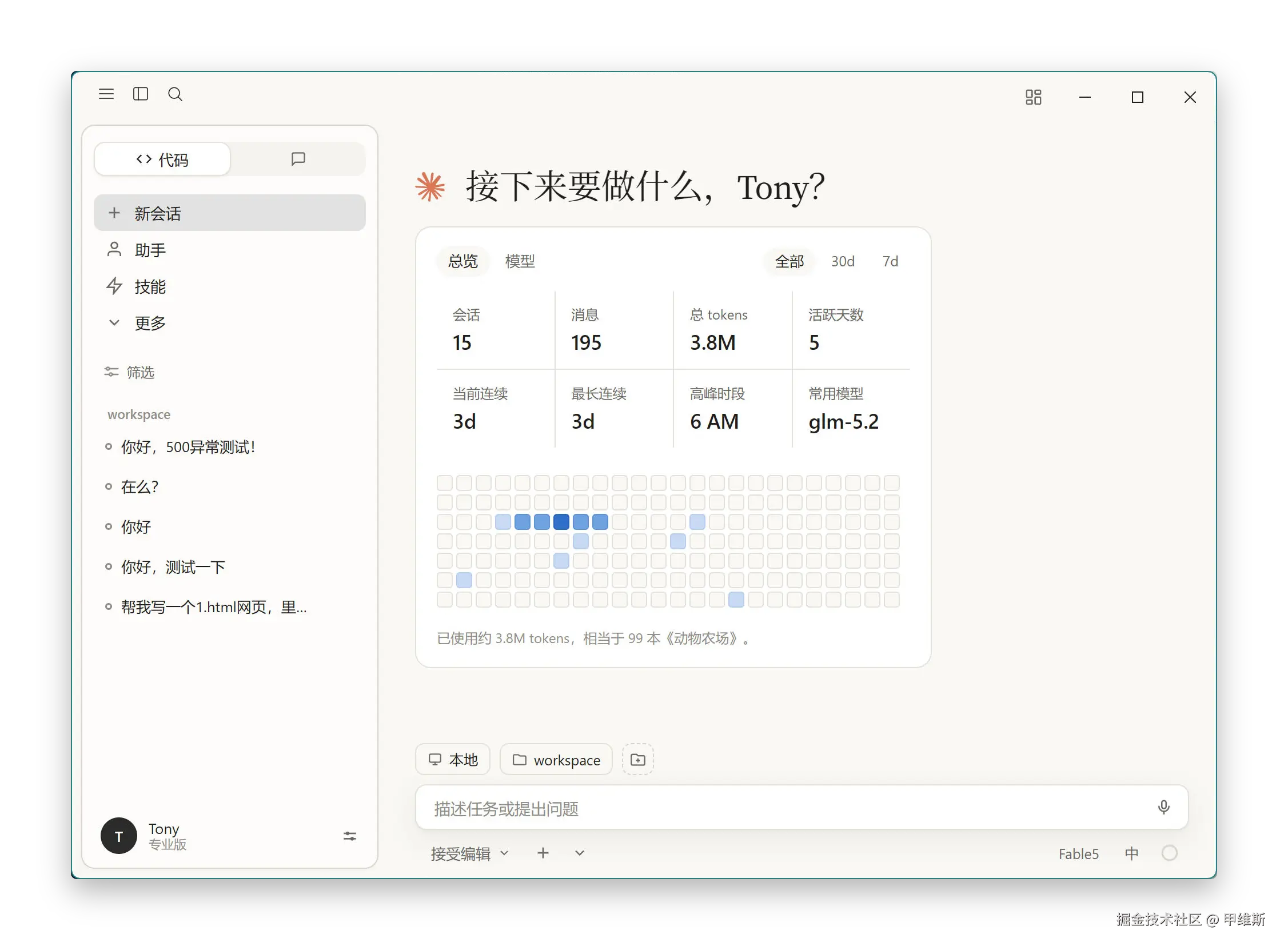Open search with the magnifier icon

tap(176, 94)
